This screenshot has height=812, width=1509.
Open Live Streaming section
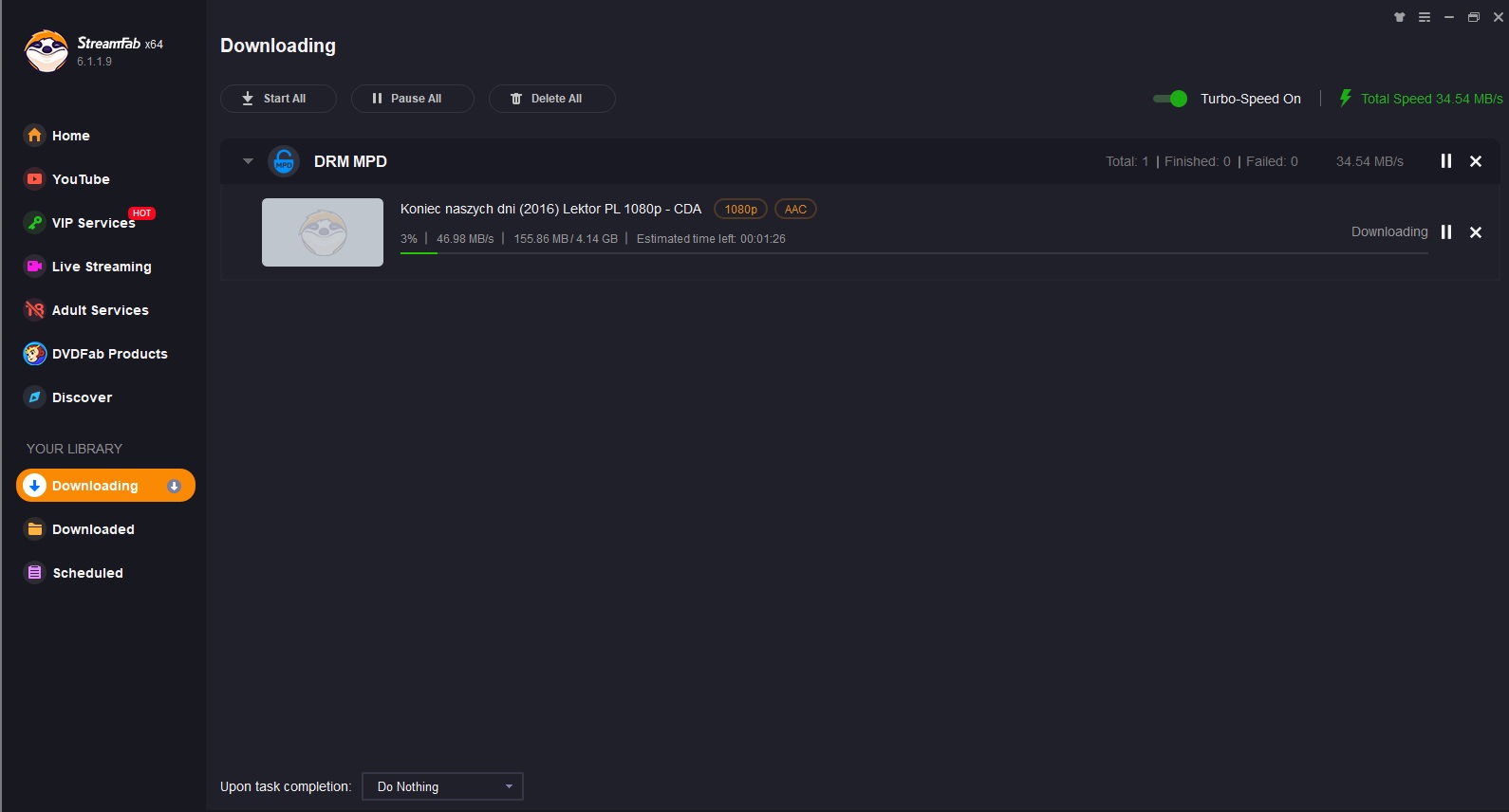(x=102, y=267)
